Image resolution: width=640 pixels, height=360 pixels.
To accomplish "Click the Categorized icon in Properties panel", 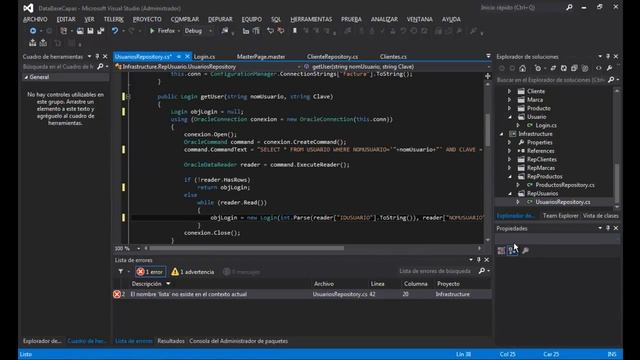I will tap(501, 250).
